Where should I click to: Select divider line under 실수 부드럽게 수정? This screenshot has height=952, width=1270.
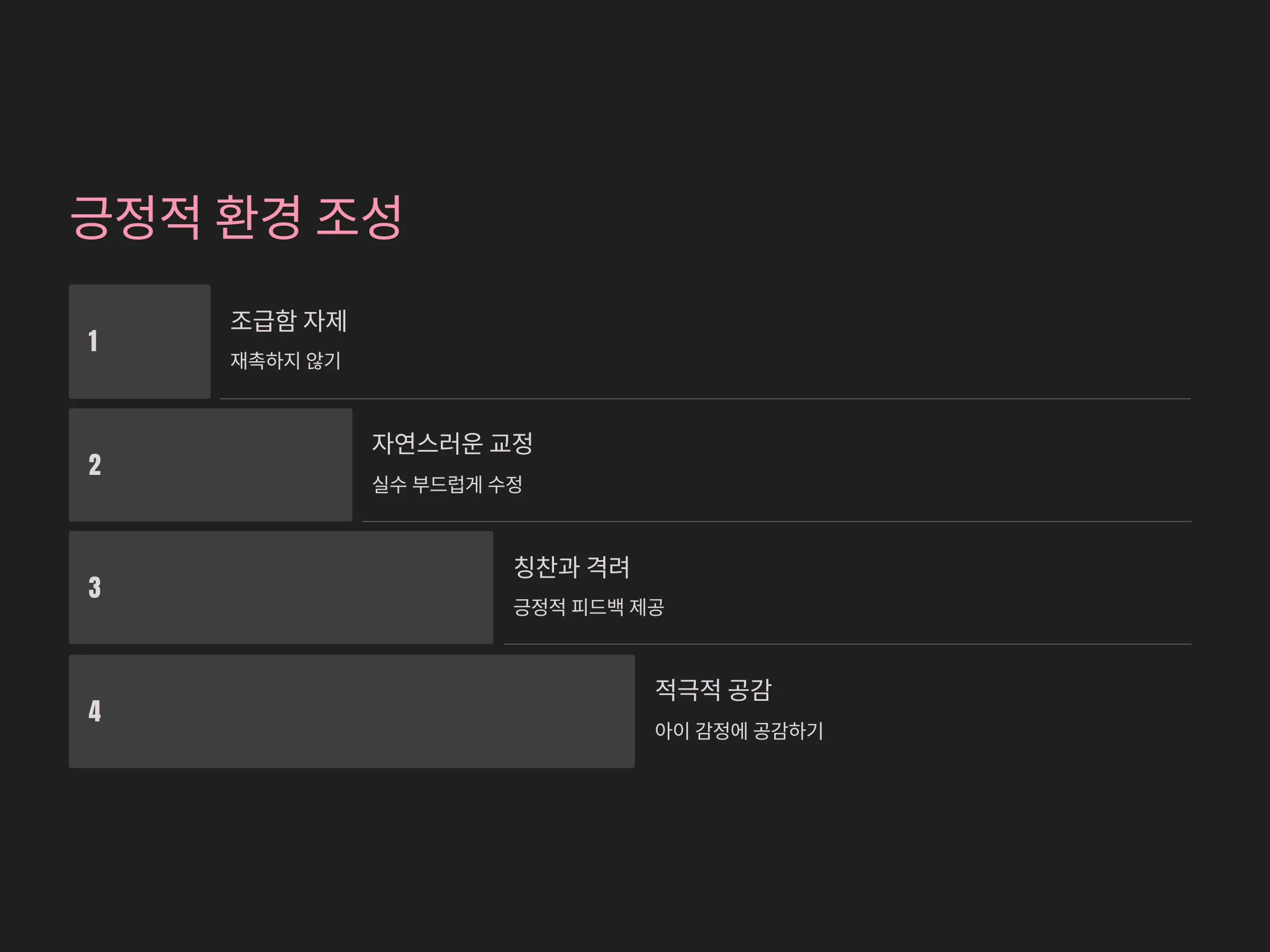[777, 521]
